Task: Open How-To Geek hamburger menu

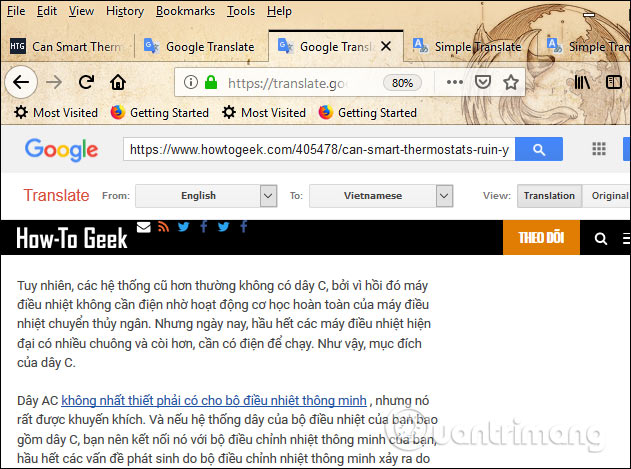Action: pos(627,239)
